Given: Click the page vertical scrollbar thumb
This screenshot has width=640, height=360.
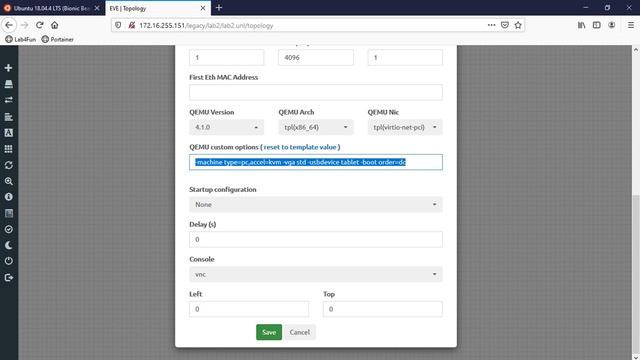Looking at the screenshot, I should tap(636, 273).
